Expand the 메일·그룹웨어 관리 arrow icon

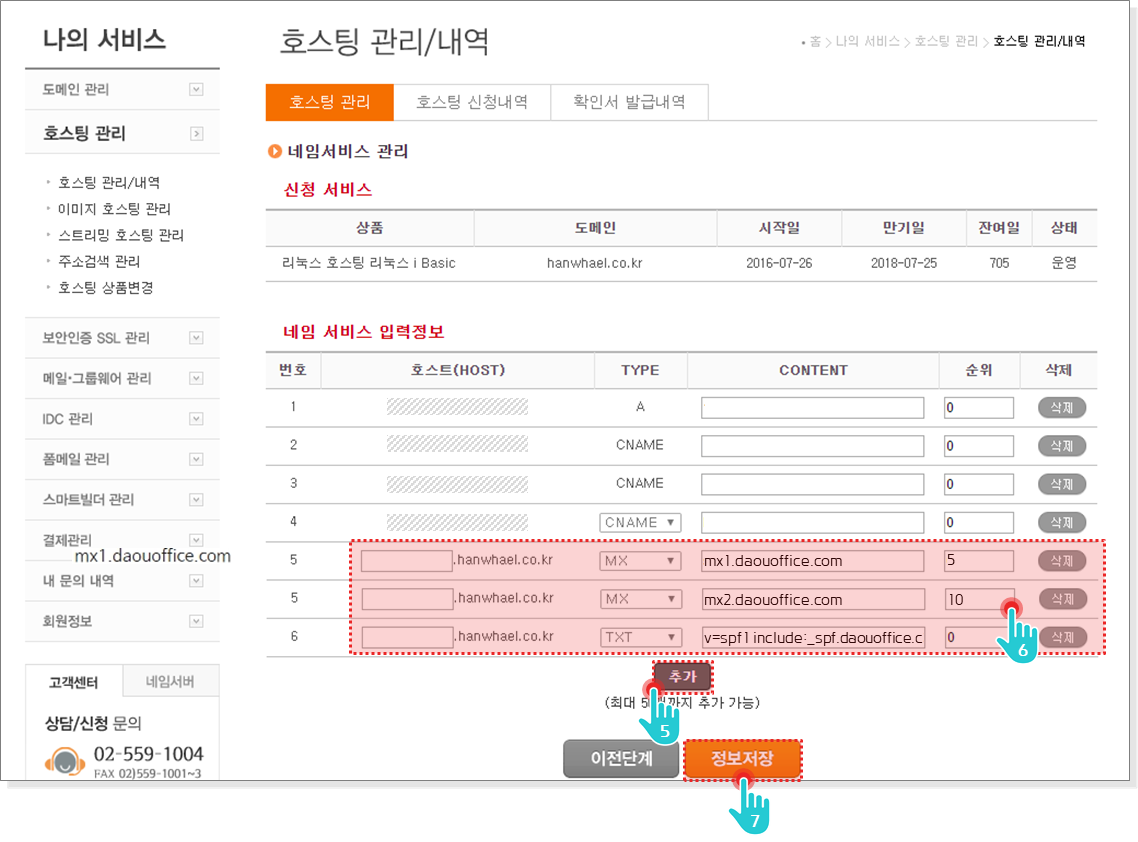coord(196,379)
